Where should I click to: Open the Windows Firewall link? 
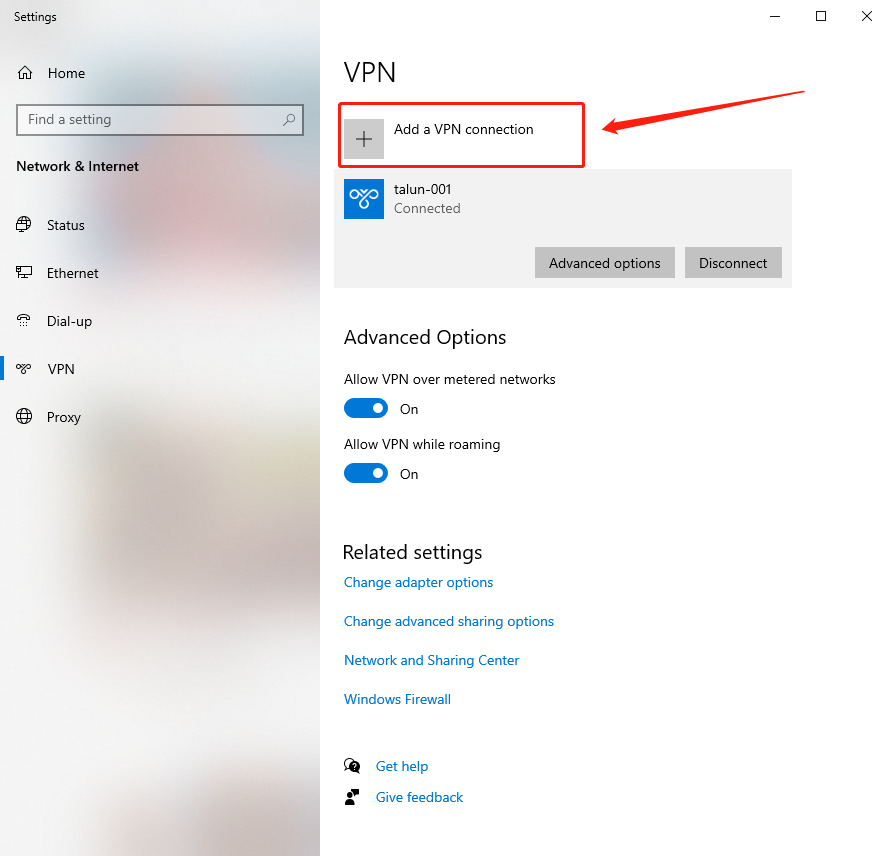[397, 699]
